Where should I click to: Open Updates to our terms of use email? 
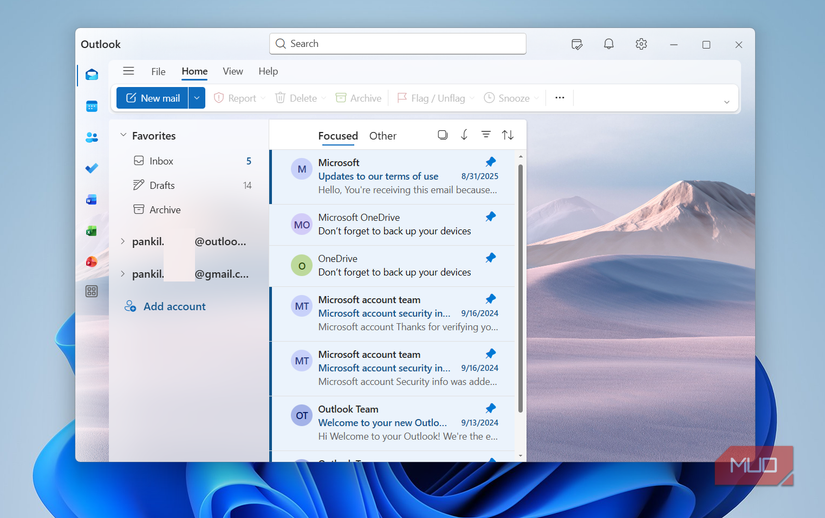pyautogui.click(x=394, y=177)
